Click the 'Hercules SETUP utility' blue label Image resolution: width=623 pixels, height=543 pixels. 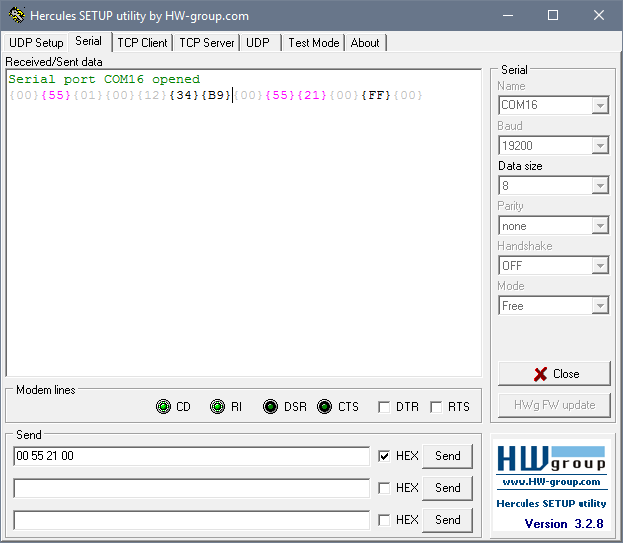click(x=551, y=504)
